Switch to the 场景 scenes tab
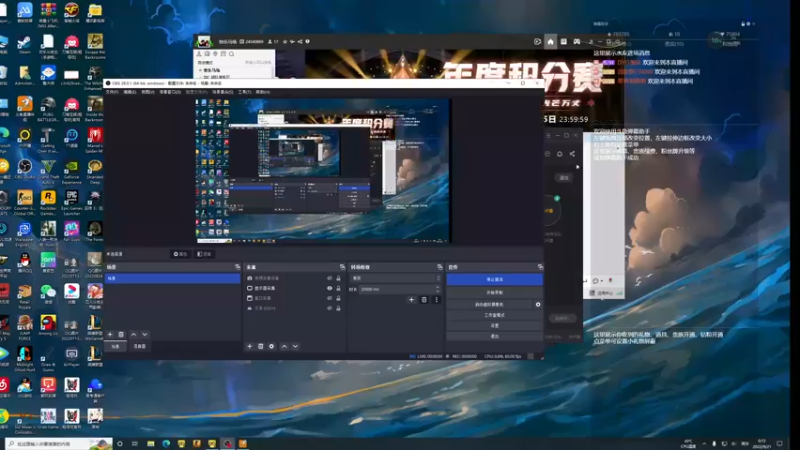This screenshot has width=800, height=450. click(115, 346)
